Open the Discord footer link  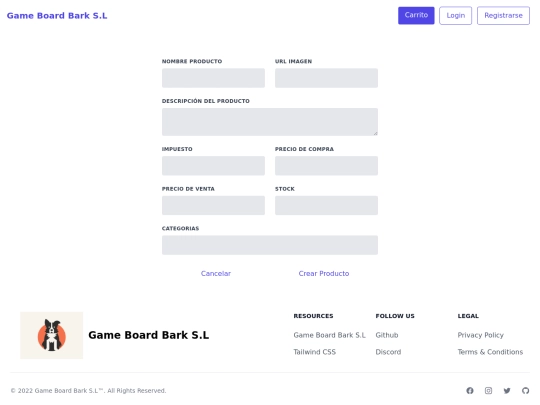(x=388, y=352)
